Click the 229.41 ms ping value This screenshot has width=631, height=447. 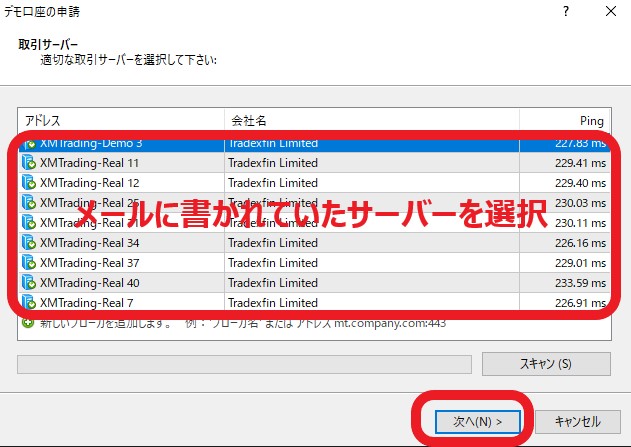tap(580, 163)
